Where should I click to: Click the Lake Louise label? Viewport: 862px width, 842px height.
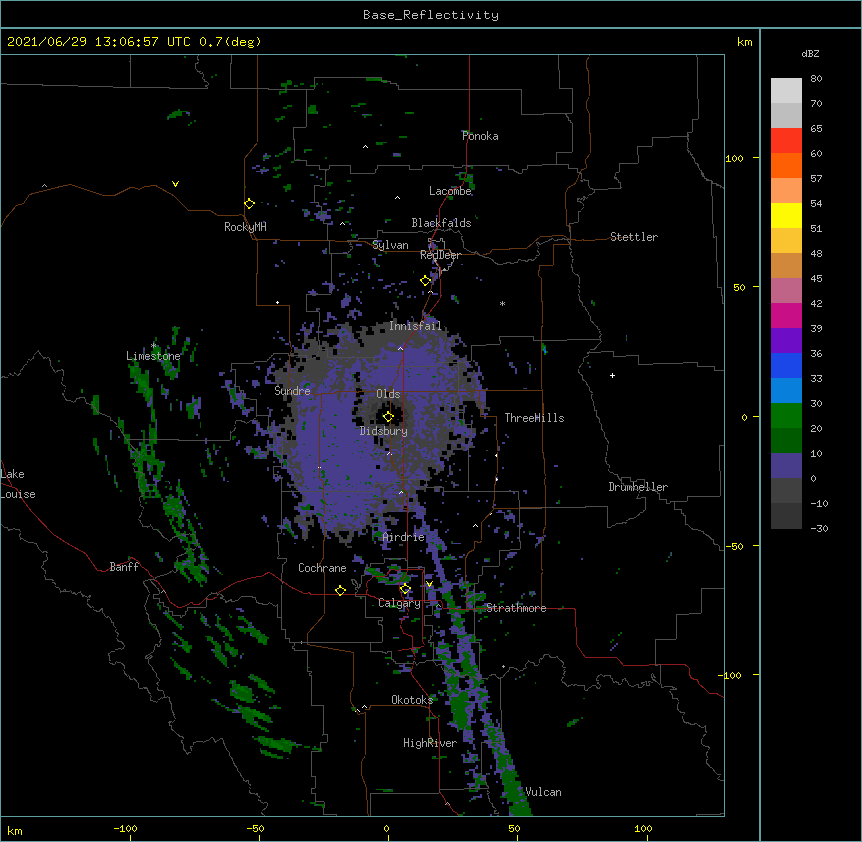coord(18,484)
